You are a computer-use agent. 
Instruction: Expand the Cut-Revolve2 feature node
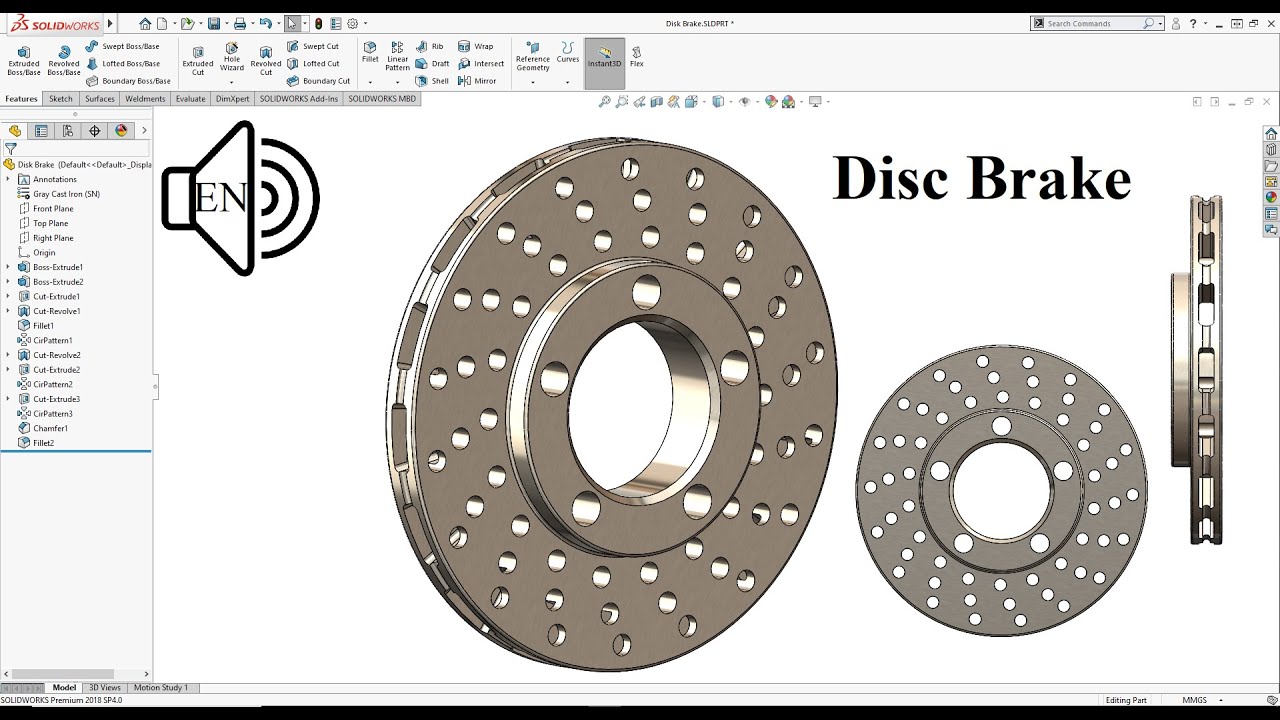pyautogui.click(x=8, y=355)
